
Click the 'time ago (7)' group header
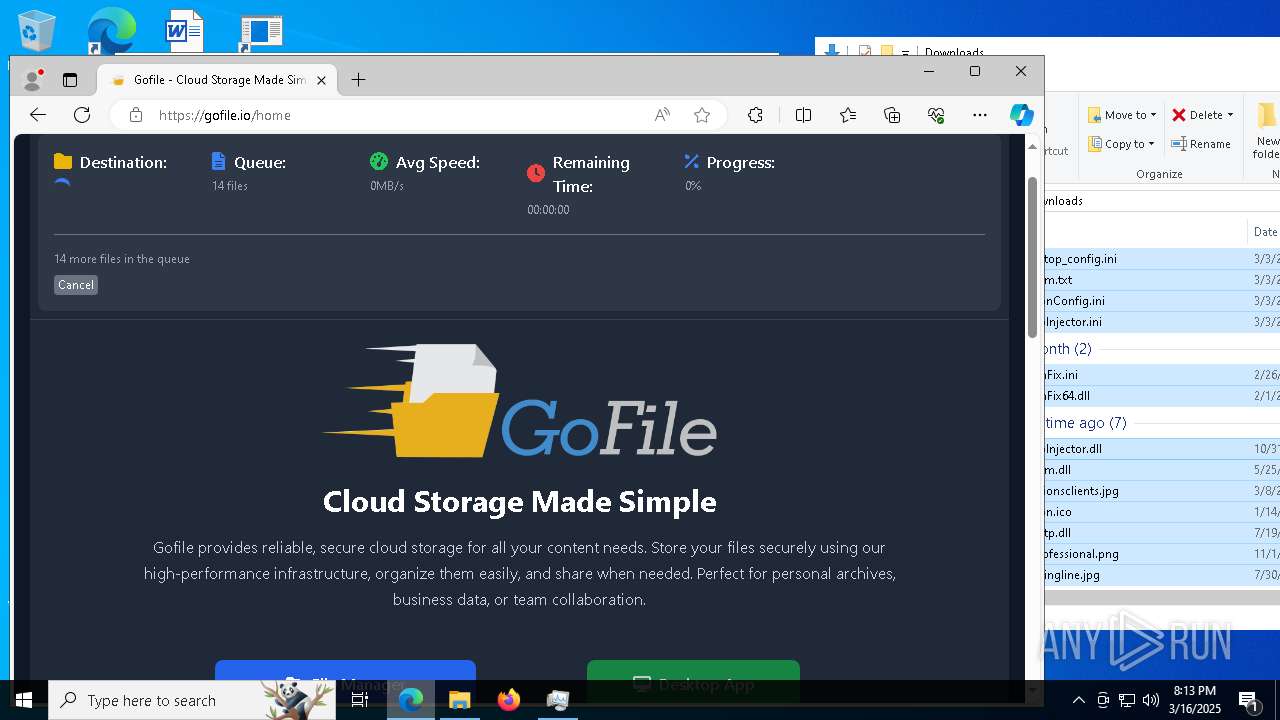pyautogui.click(x=1086, y=423)
